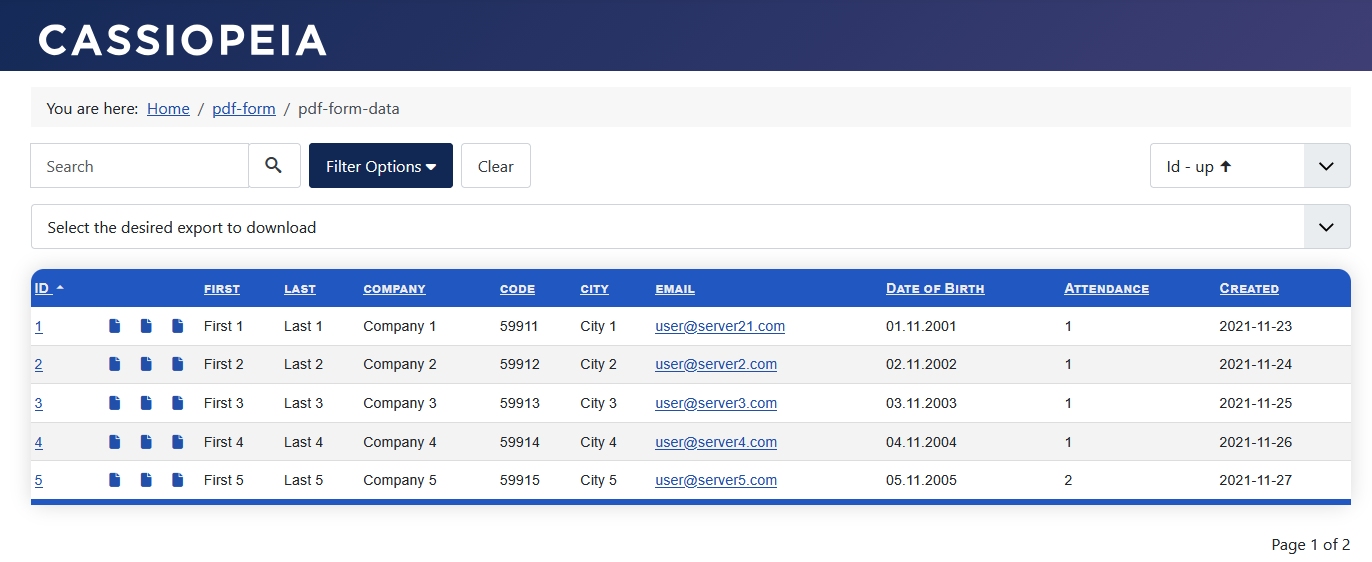Click the magnifier search icon button
This screenshot has height=562, width=1372.
pos(274,166)
